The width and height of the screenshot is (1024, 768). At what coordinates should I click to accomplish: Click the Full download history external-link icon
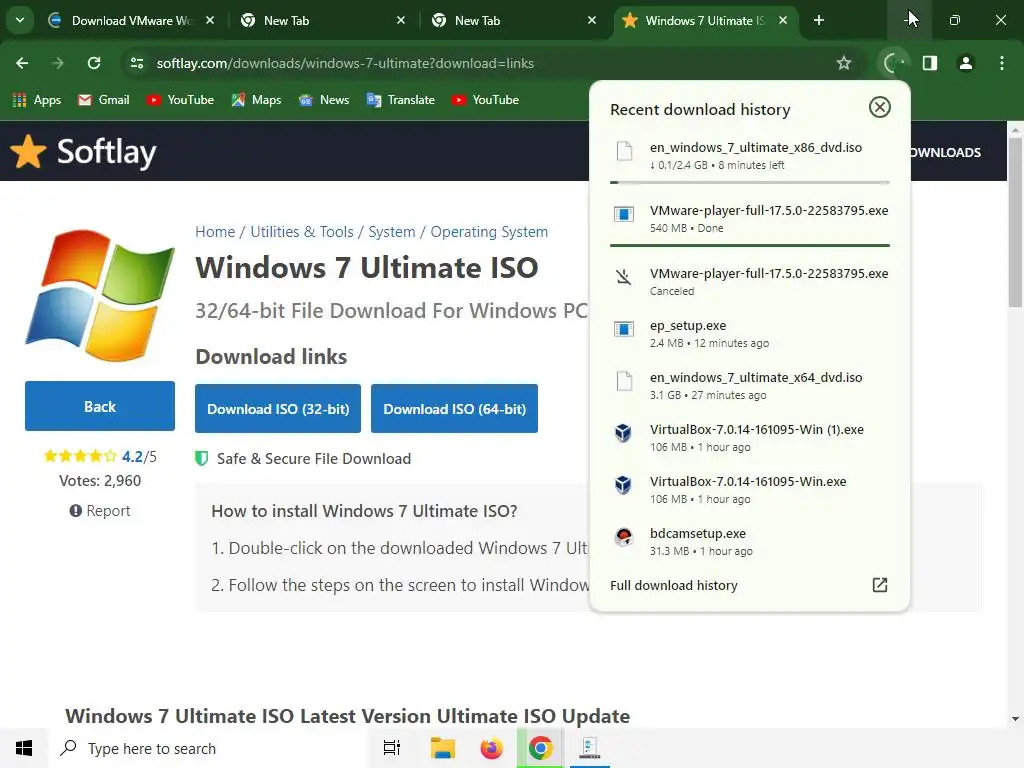[880, 584]
